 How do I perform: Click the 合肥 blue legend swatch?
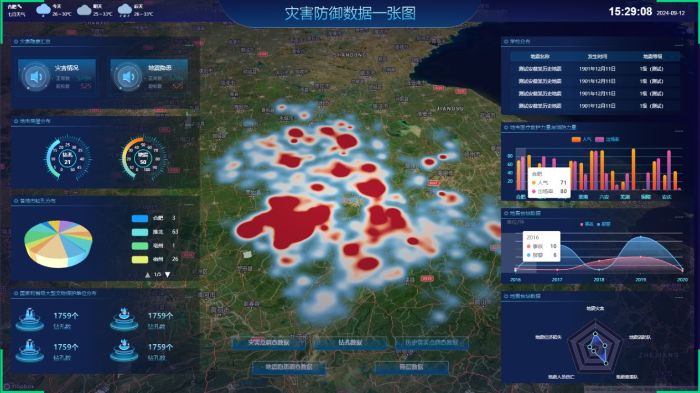click(x=140, y=218)
